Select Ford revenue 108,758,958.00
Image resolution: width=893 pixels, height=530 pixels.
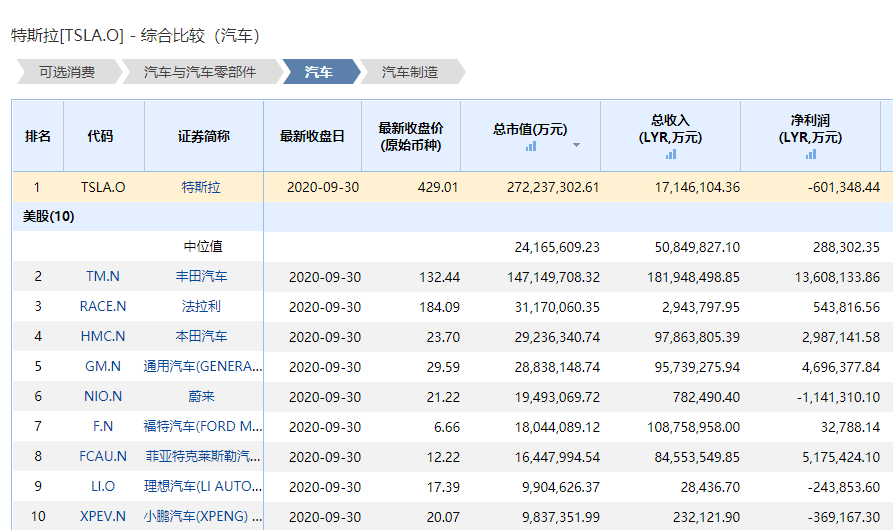(693, 427)
